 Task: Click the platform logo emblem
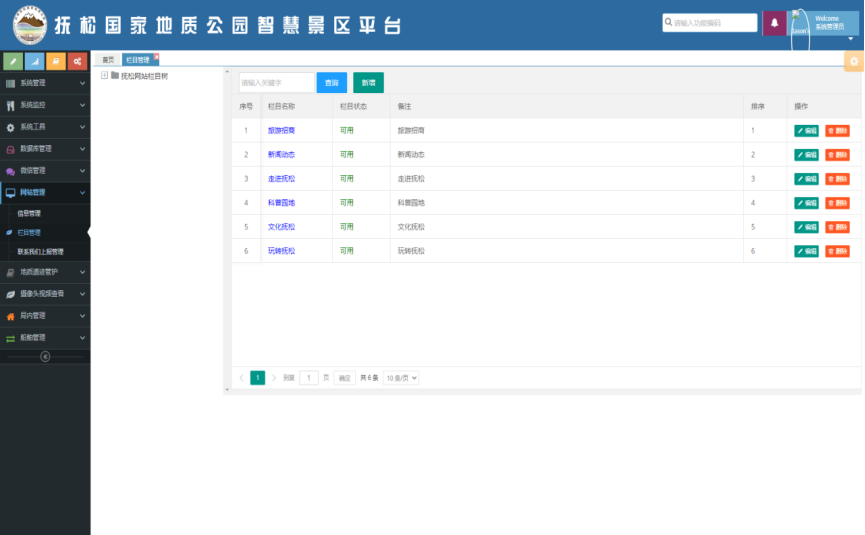pyautogui.click(x=30, y=25)
